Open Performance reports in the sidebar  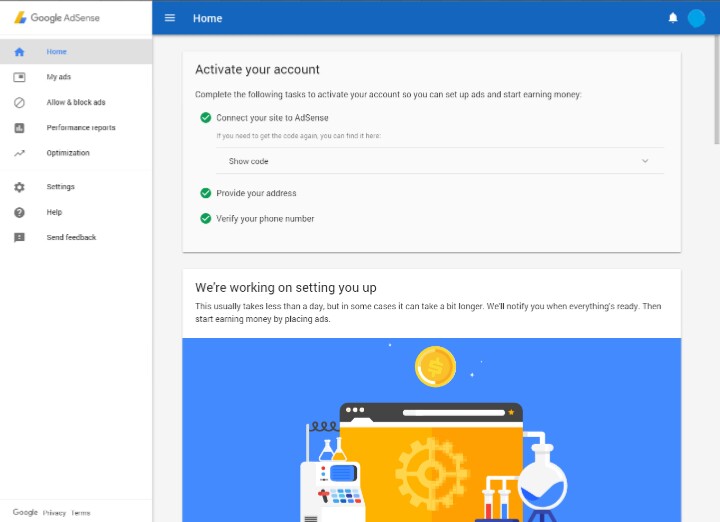click(76, 127)
